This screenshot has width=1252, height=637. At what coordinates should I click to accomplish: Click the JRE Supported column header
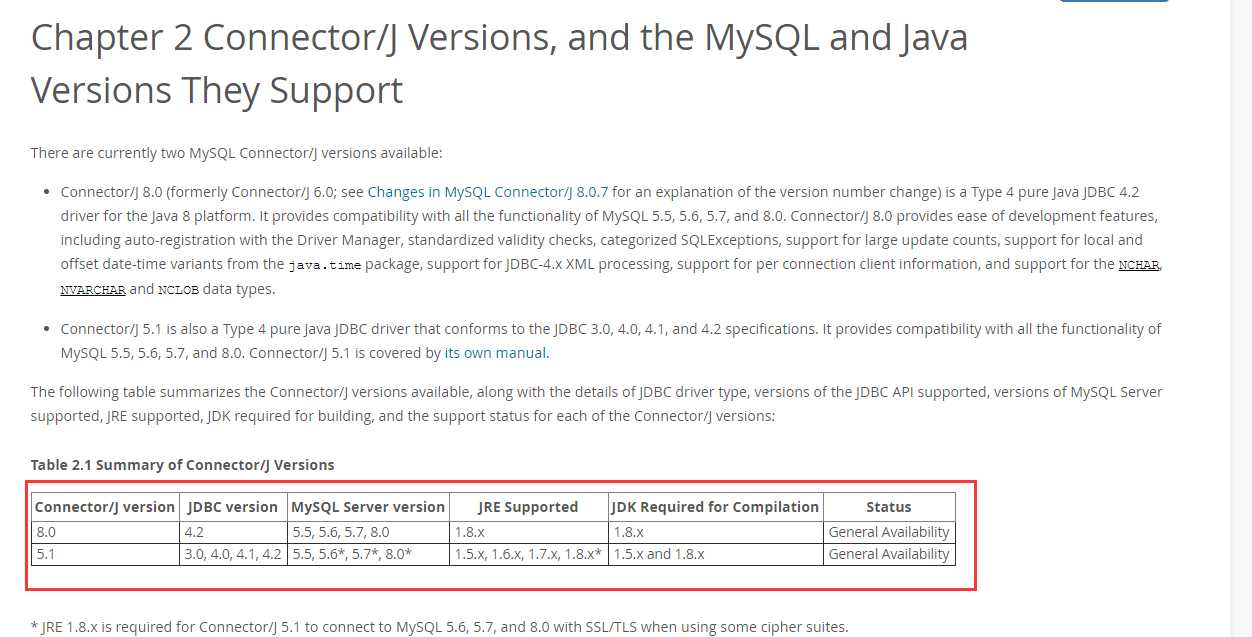point(528,507)
